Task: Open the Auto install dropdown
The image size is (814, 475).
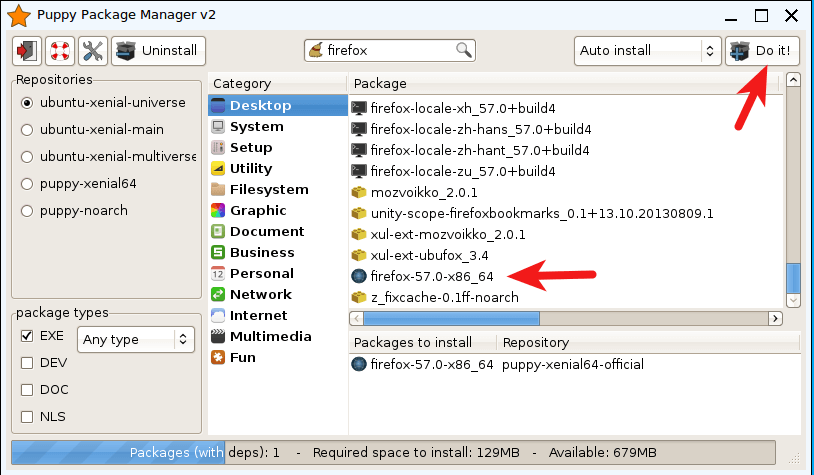Action: tap(647, 51)
